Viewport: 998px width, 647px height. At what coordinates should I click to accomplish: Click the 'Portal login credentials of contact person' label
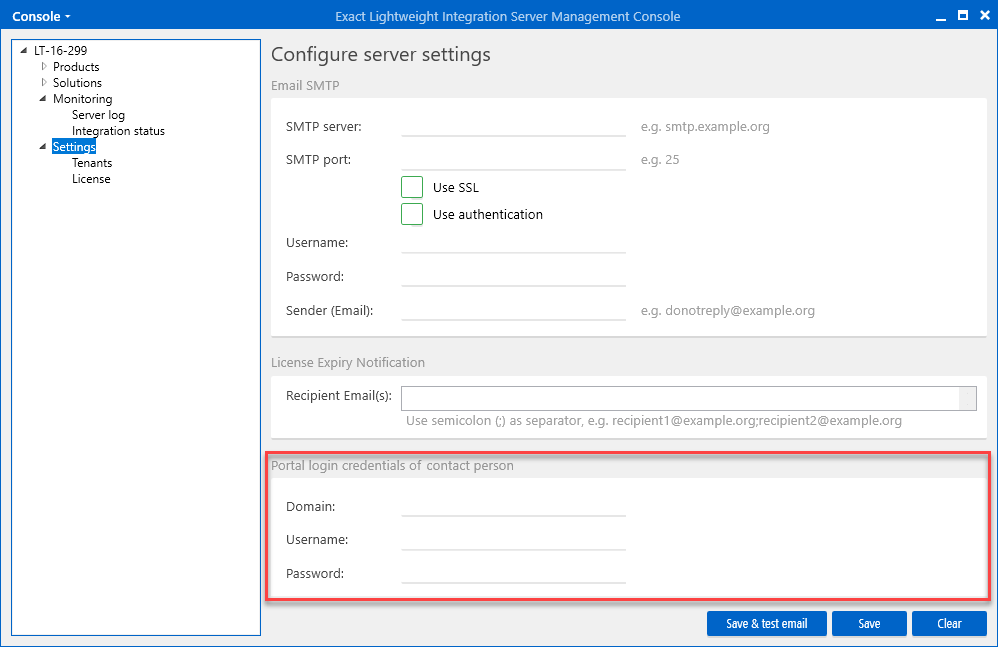392,466
